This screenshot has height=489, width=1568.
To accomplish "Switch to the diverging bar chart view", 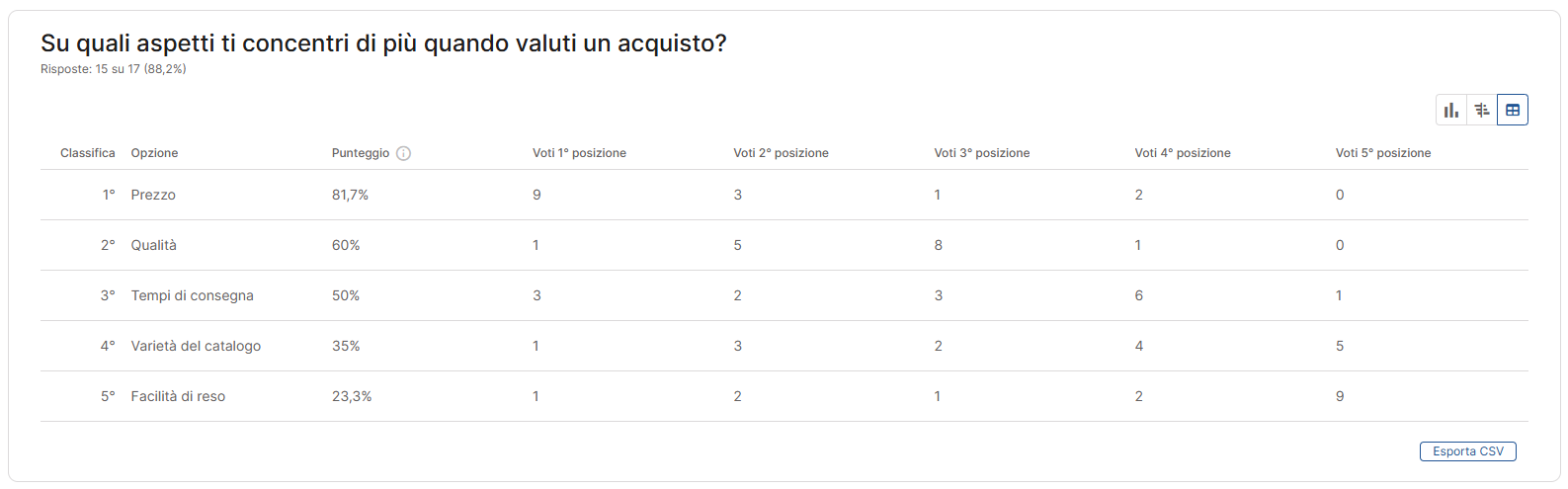I will 1482,110.
